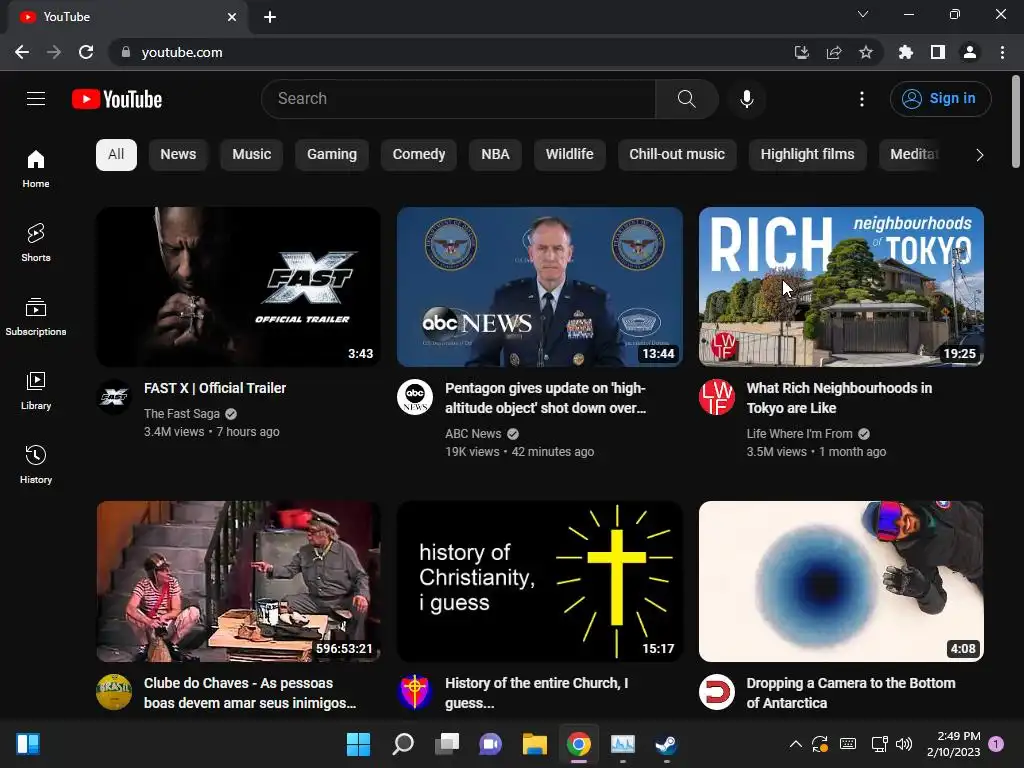Select the Highlight films chip
Screen dimensions: 1024x768
(x=807, y=155)
